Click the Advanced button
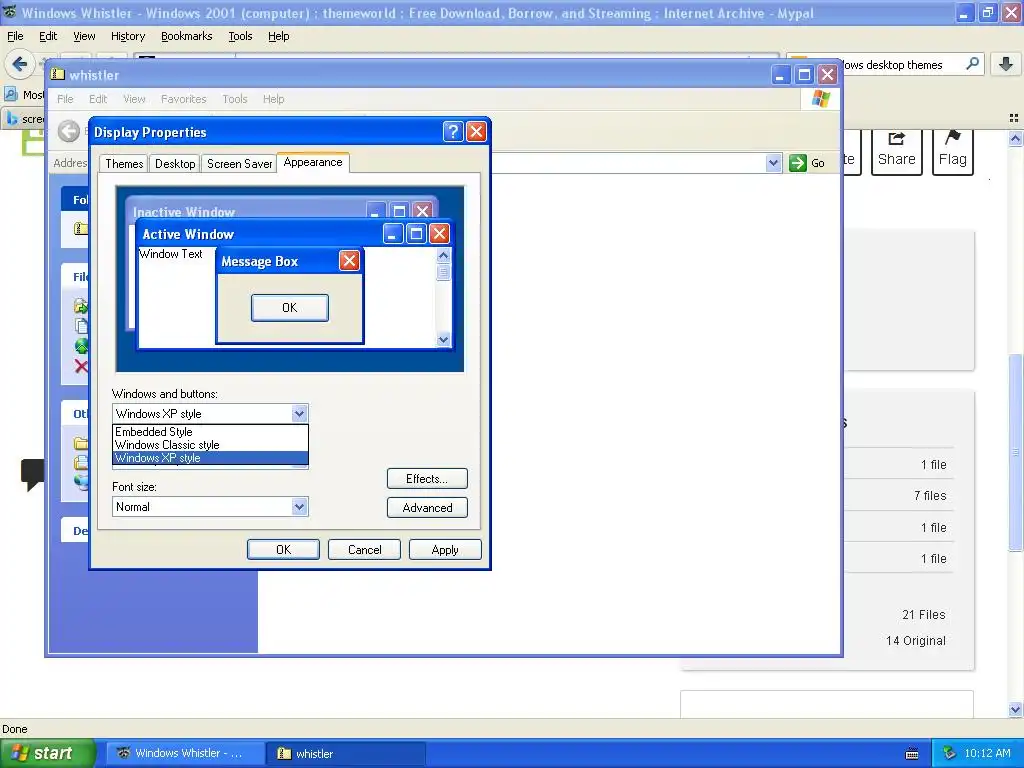The width and height of the screenshot is (1024, 768). [x=427, y=507]
